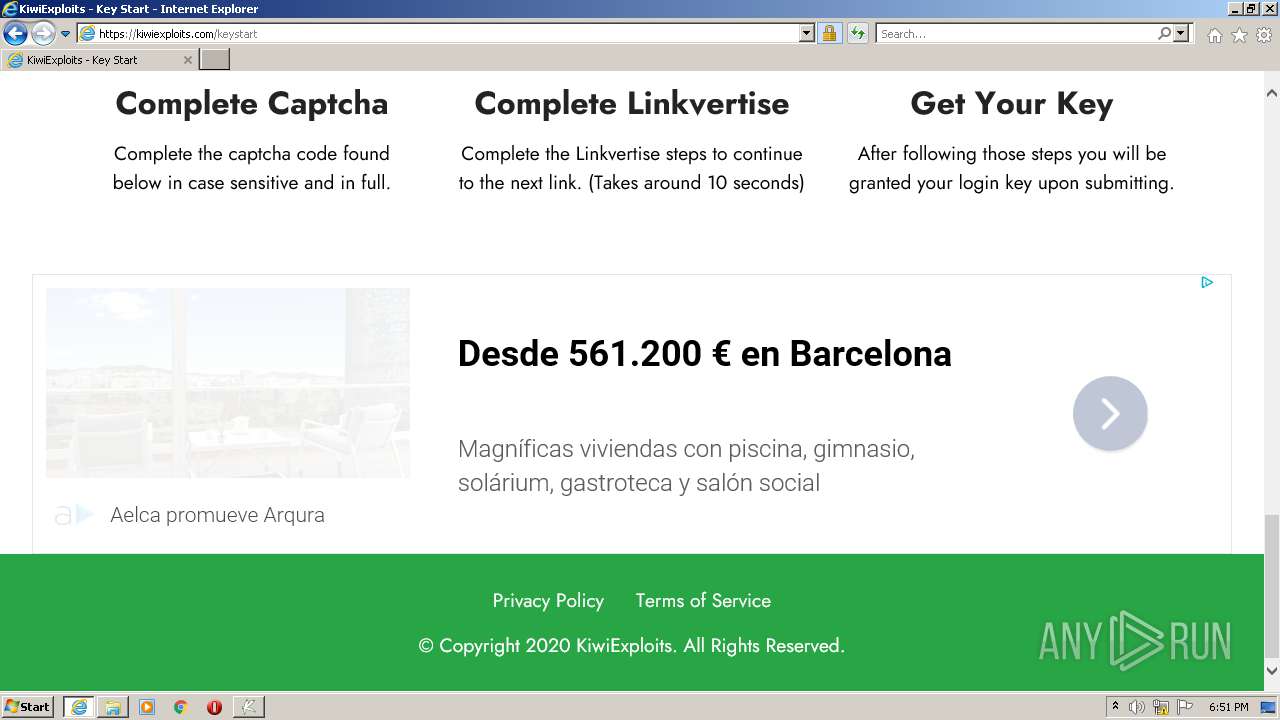Open a new blank tab
This screenshot has height=720, width=1280.
tap(215, 60)
